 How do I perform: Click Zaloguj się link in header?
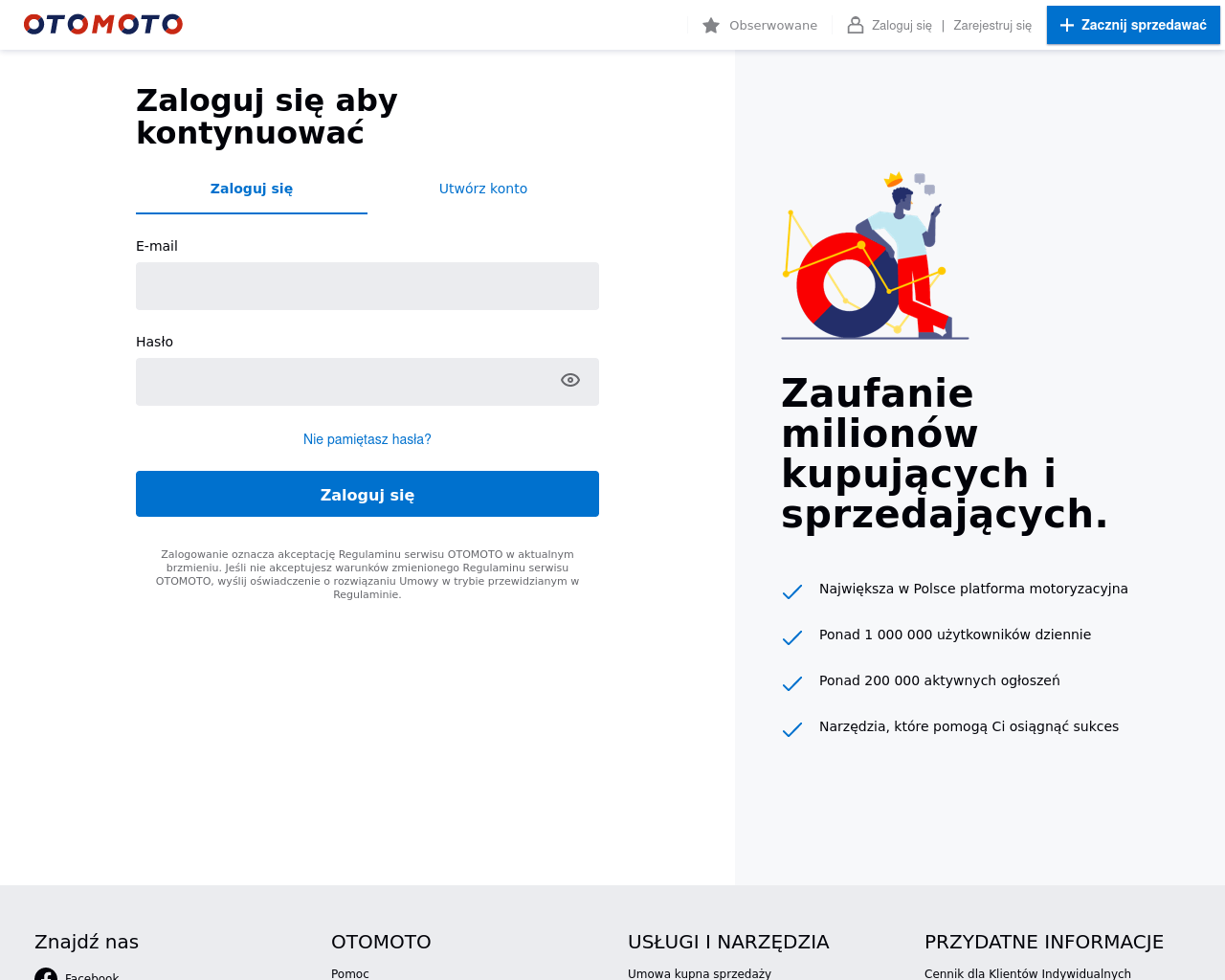point(902,26)
